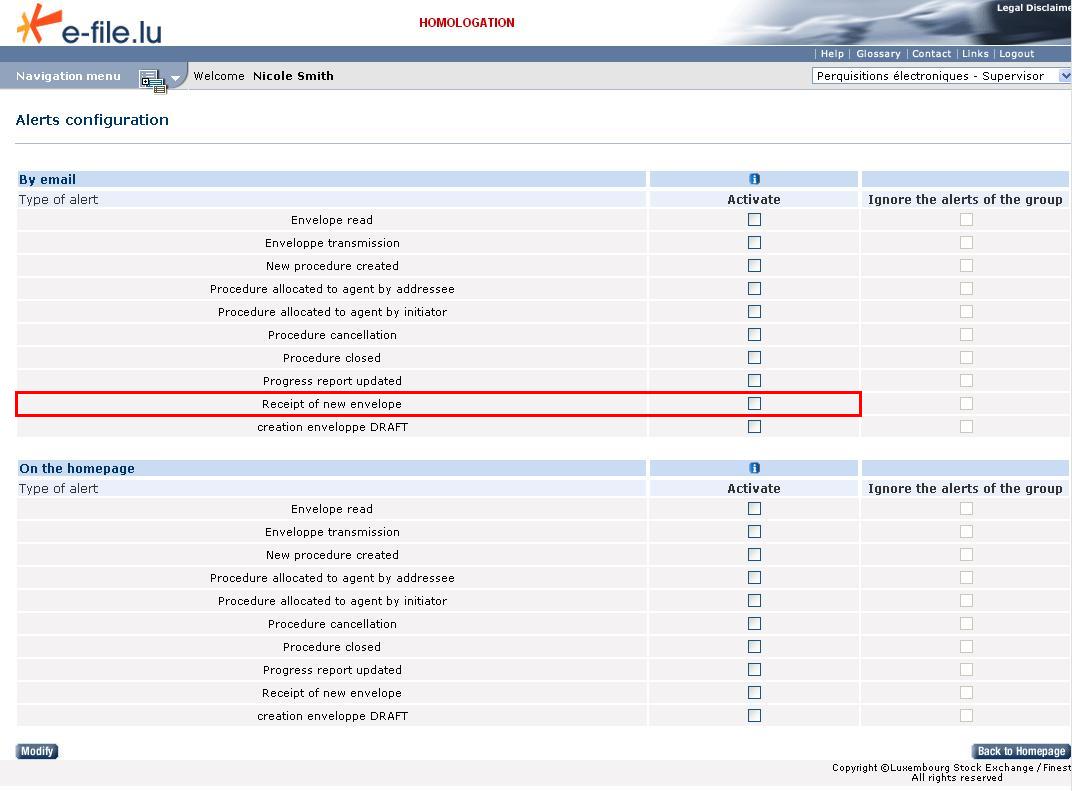Open the Contact link
The image size is (1072, 791).
click(931, 54)
